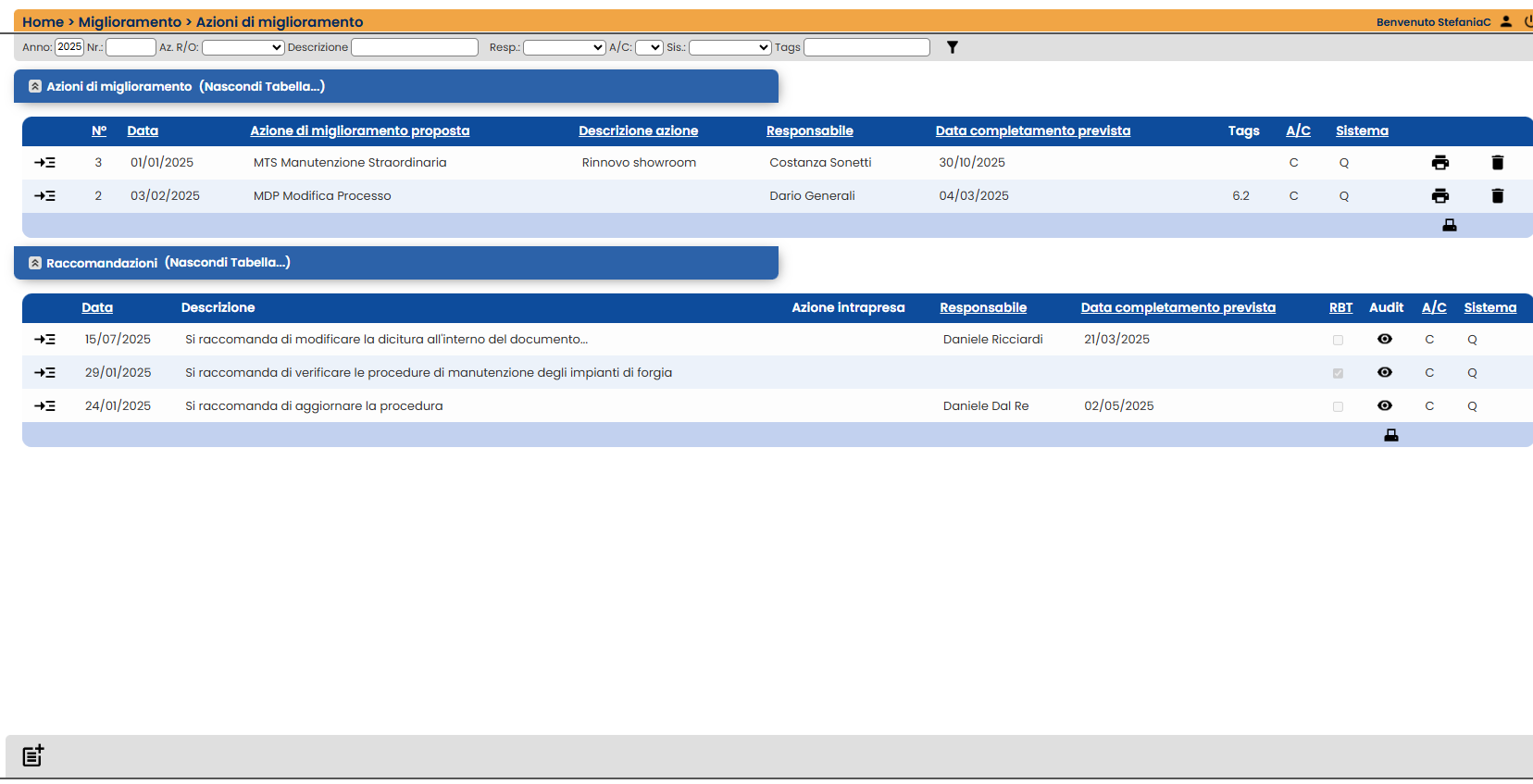
Task: Sort Azioni table by N° column
Action: point(99,131)
